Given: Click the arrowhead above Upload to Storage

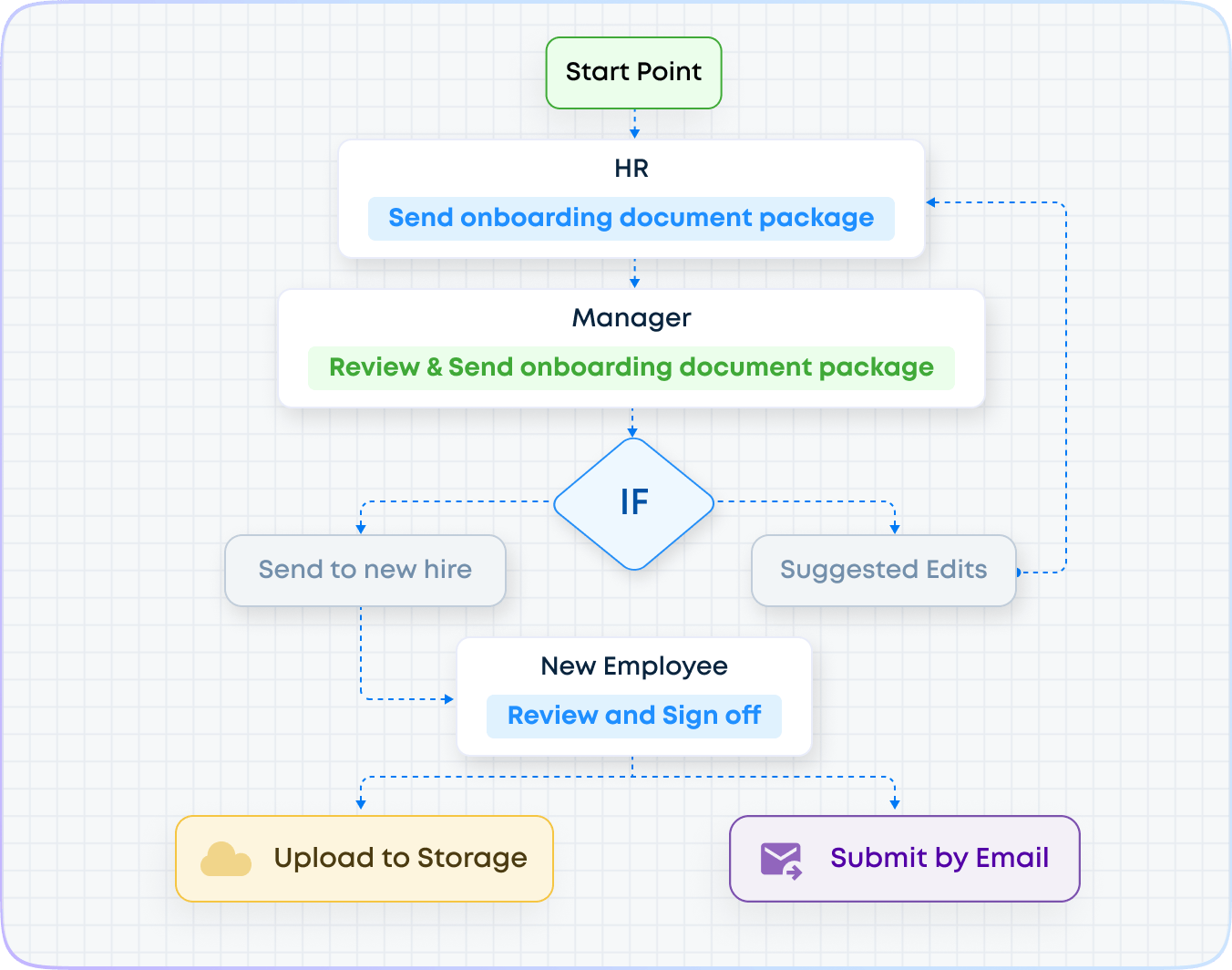Looking at the screenshot, I should click(x=361, y=803).
